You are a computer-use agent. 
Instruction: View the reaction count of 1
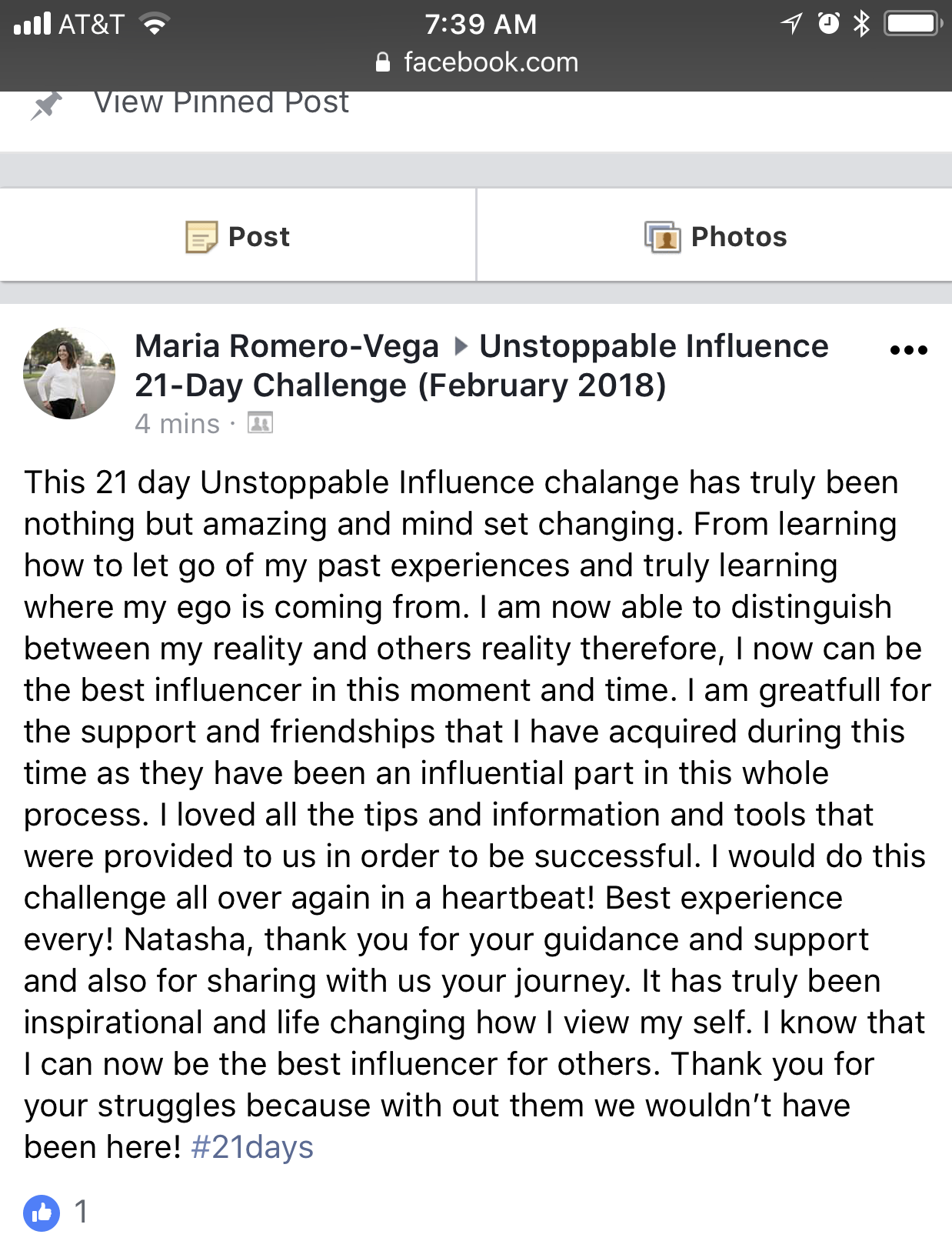point(81,1212)
